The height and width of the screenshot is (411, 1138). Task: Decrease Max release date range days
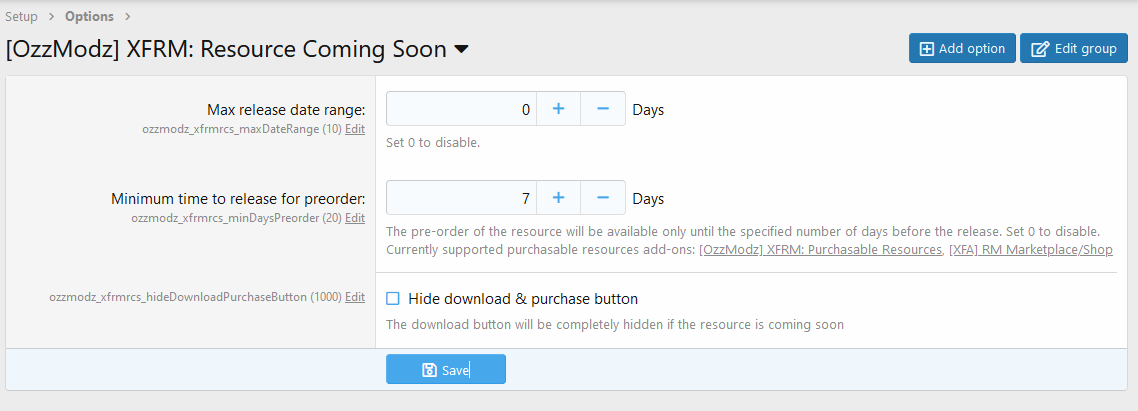603,109
